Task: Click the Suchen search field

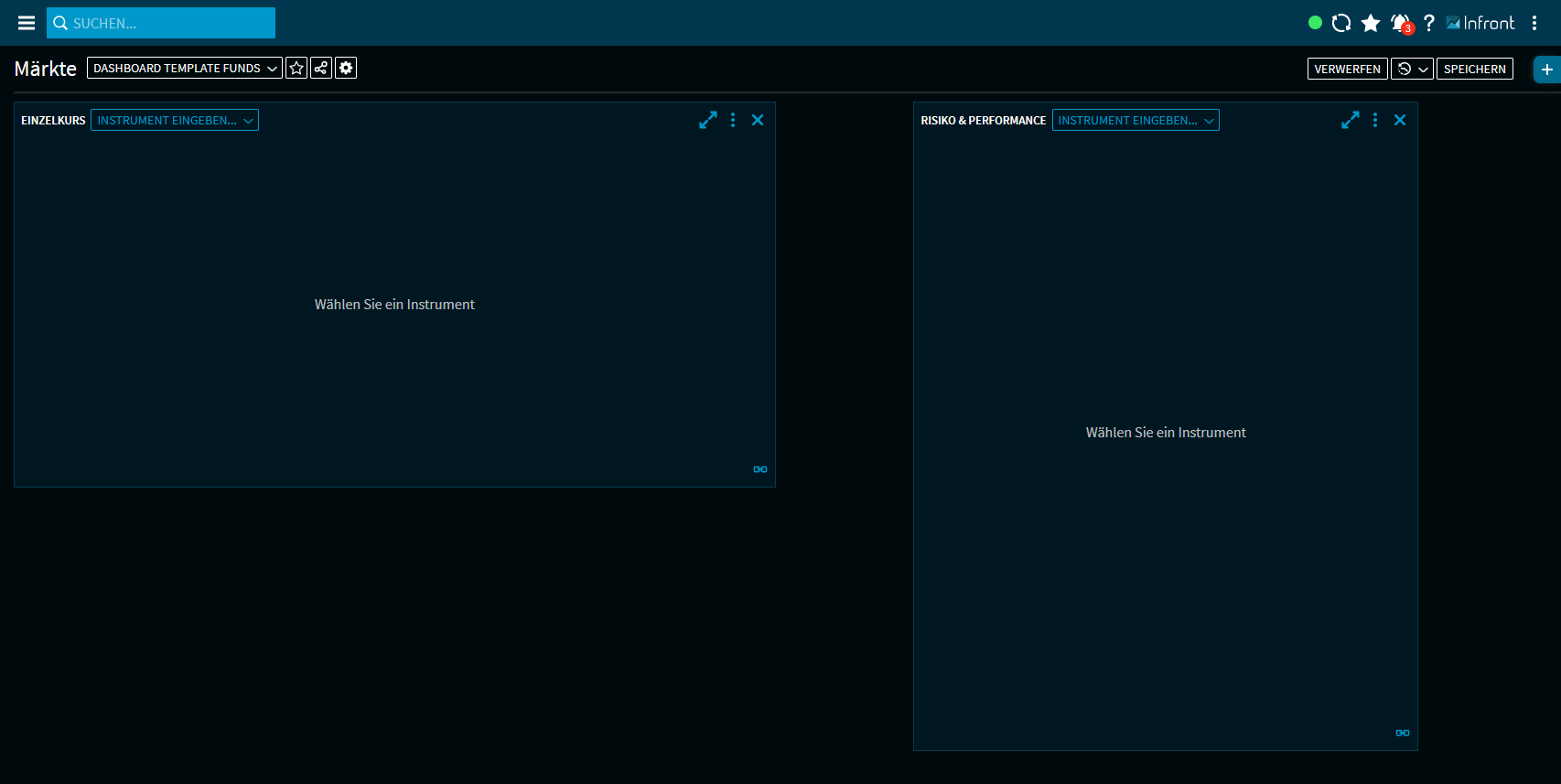Action: [161, 23]
